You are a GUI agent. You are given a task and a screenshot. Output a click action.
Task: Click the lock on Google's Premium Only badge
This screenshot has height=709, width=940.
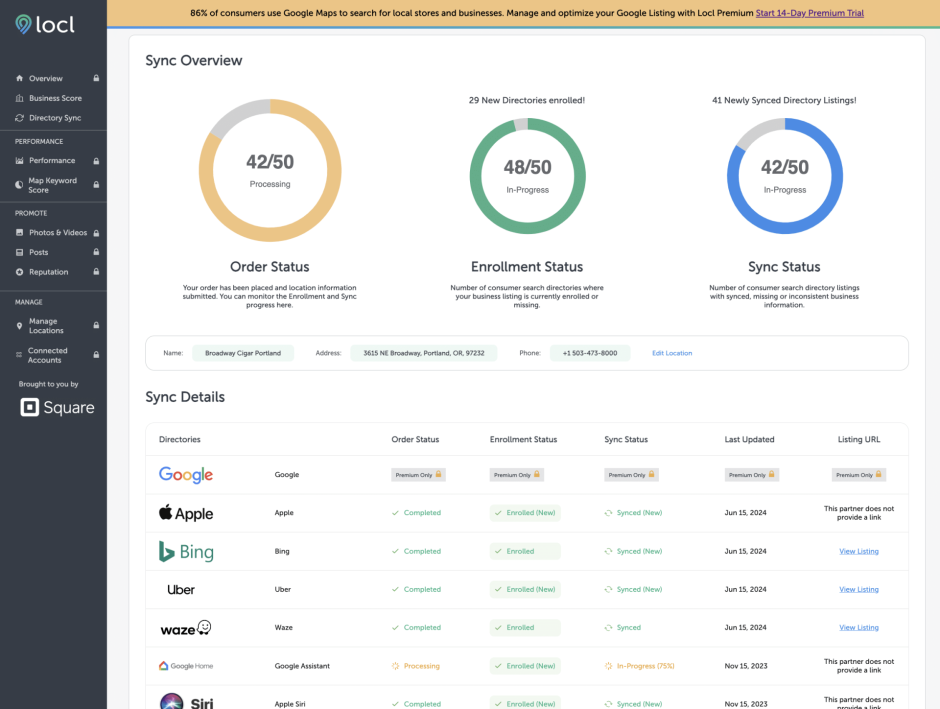click(x=438, y=474)
